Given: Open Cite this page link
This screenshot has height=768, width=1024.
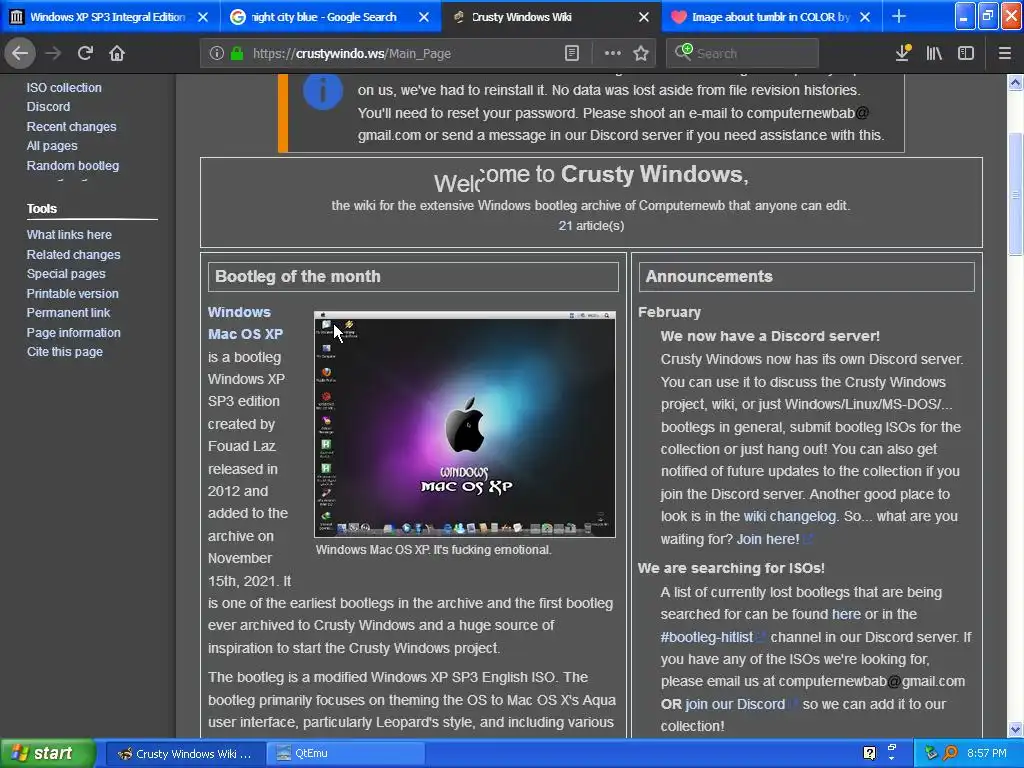Looking at the screenshot, I should click(x=65, y=351).
